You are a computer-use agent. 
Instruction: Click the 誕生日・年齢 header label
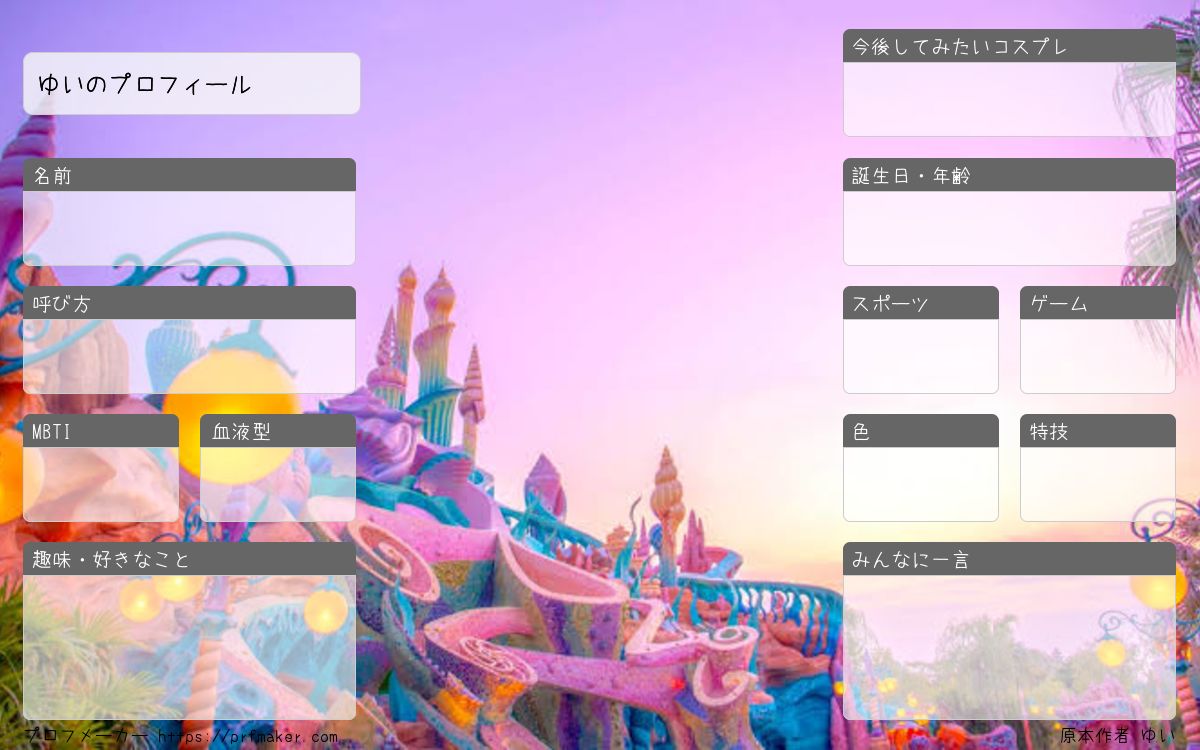(x=1009, y=175)
